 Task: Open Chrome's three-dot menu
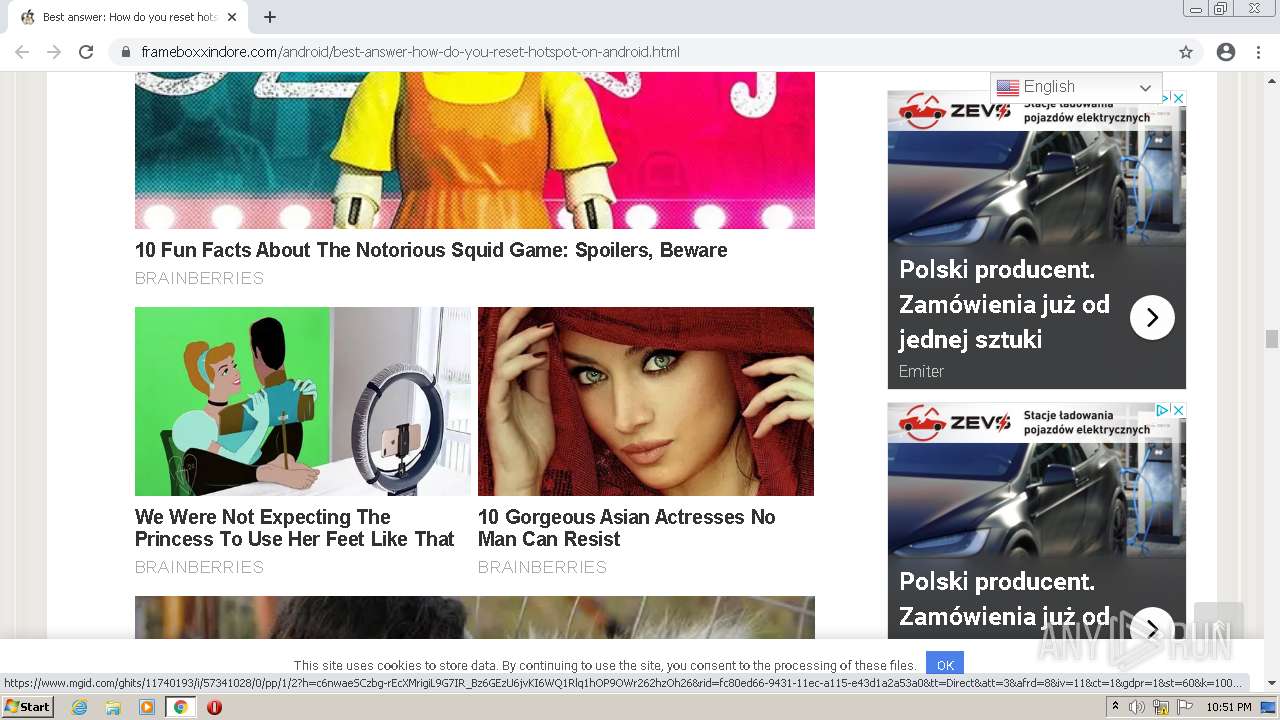click(1258, 52)
